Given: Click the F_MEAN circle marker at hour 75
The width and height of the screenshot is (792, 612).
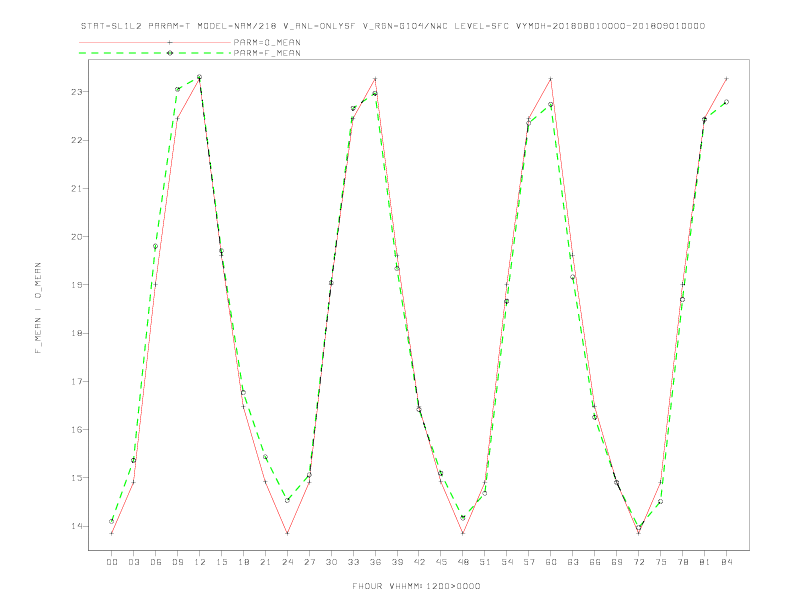Looking at the screenshot, I should [661, 501].
